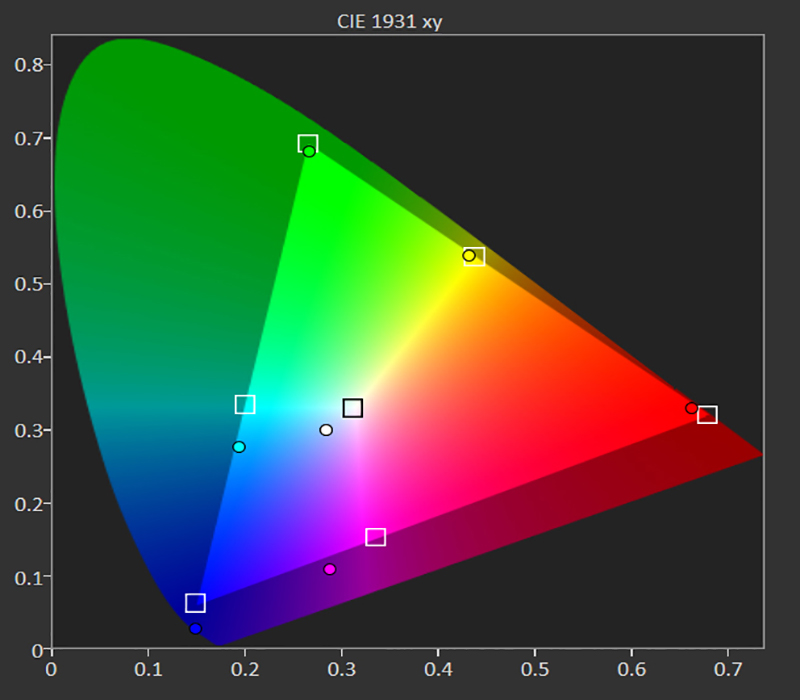Screen dimensions: 800x700
Task: Click the 0.3 label on vertical axis
Action: [x=29, y=431]
